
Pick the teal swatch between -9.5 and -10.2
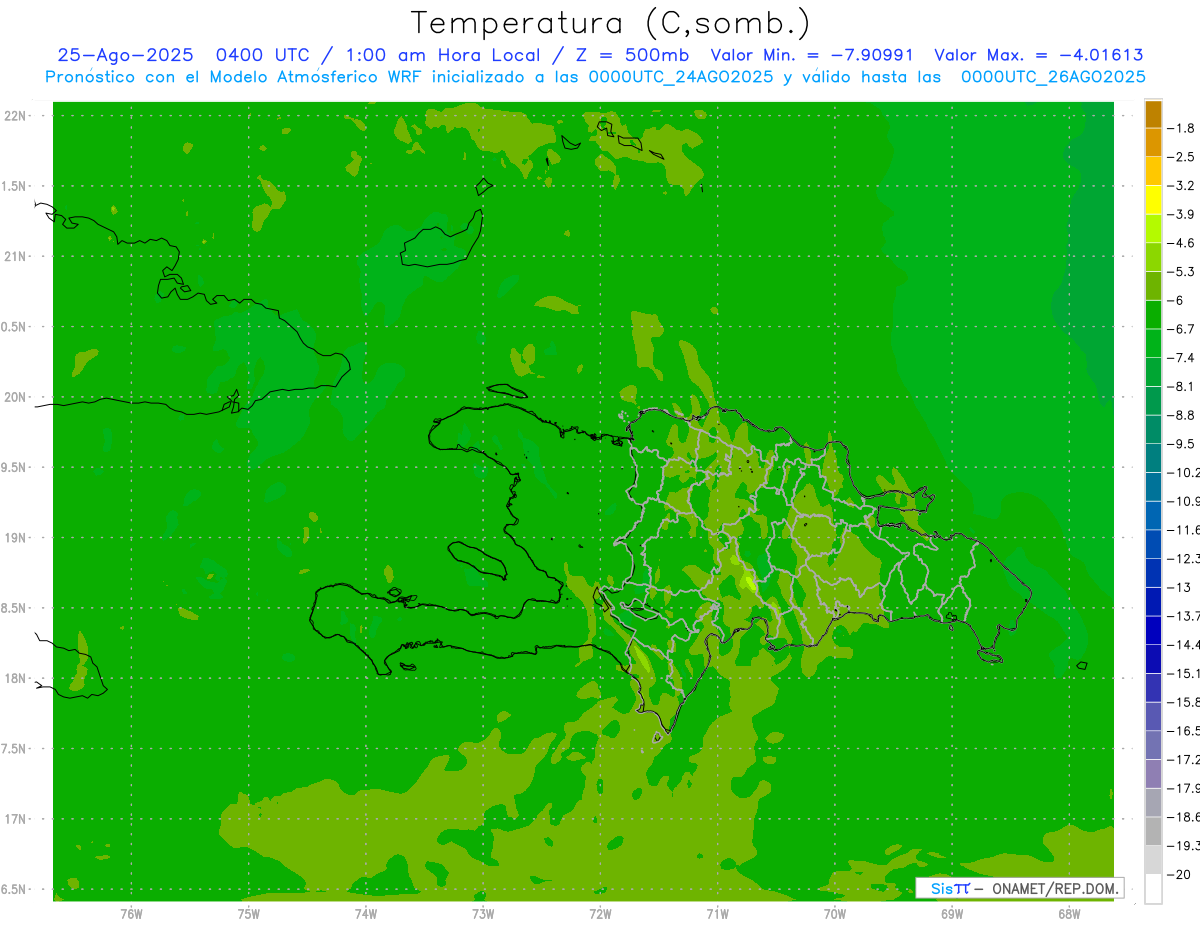pyautogui.click(x=1153, y=458)
